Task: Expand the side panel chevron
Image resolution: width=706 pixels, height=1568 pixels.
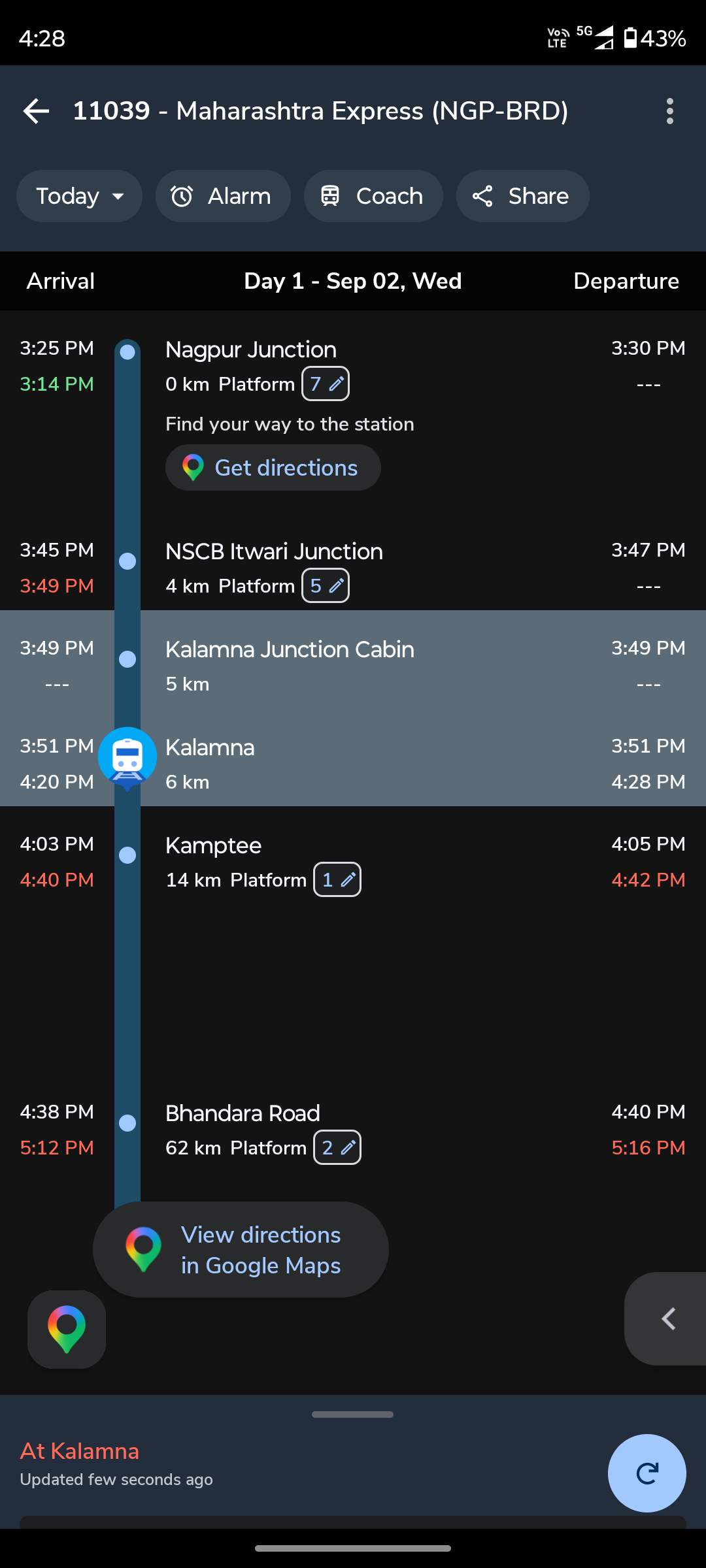Action: pos(667,1318)
